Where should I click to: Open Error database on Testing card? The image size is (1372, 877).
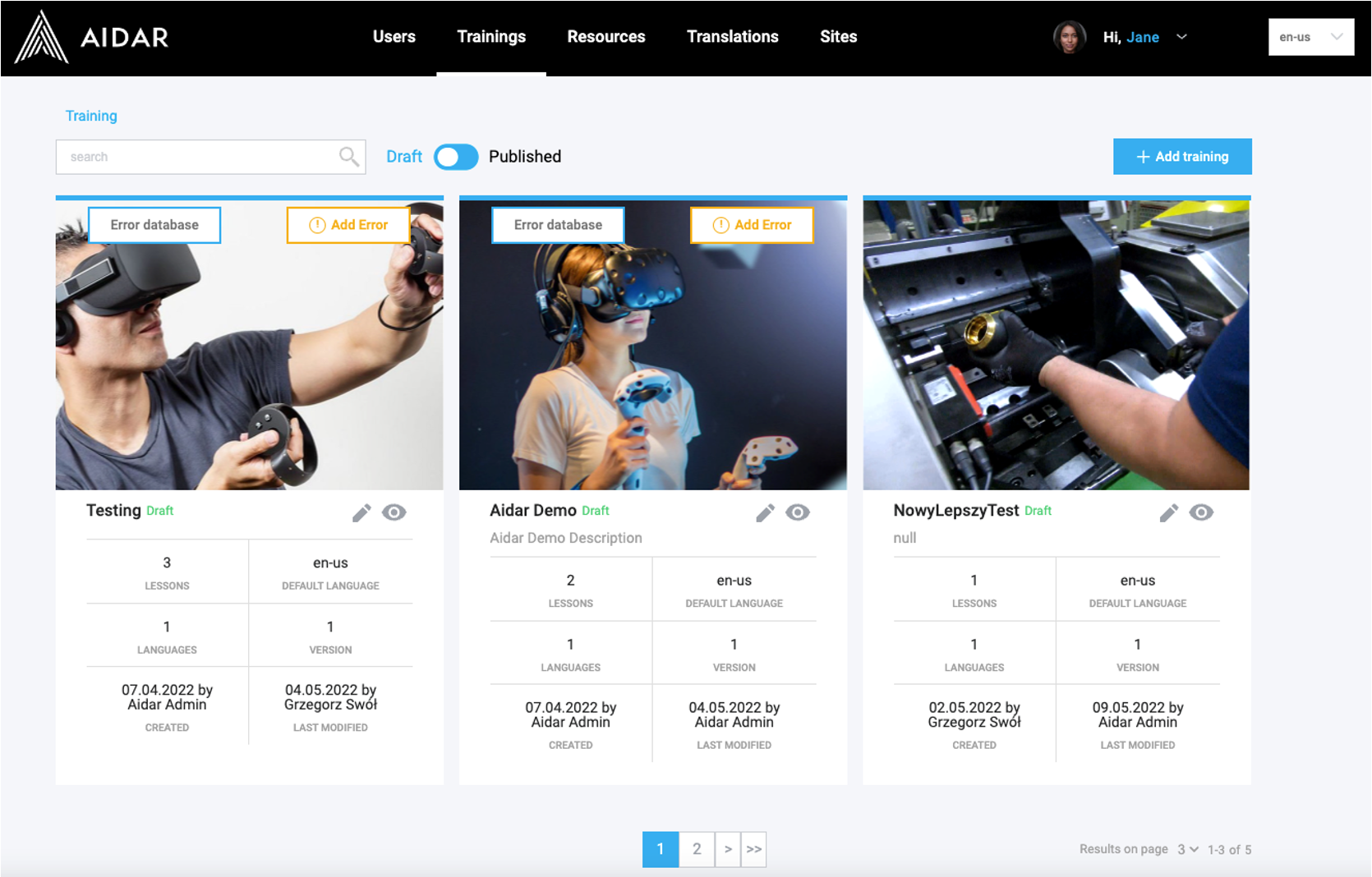point(154,225)
